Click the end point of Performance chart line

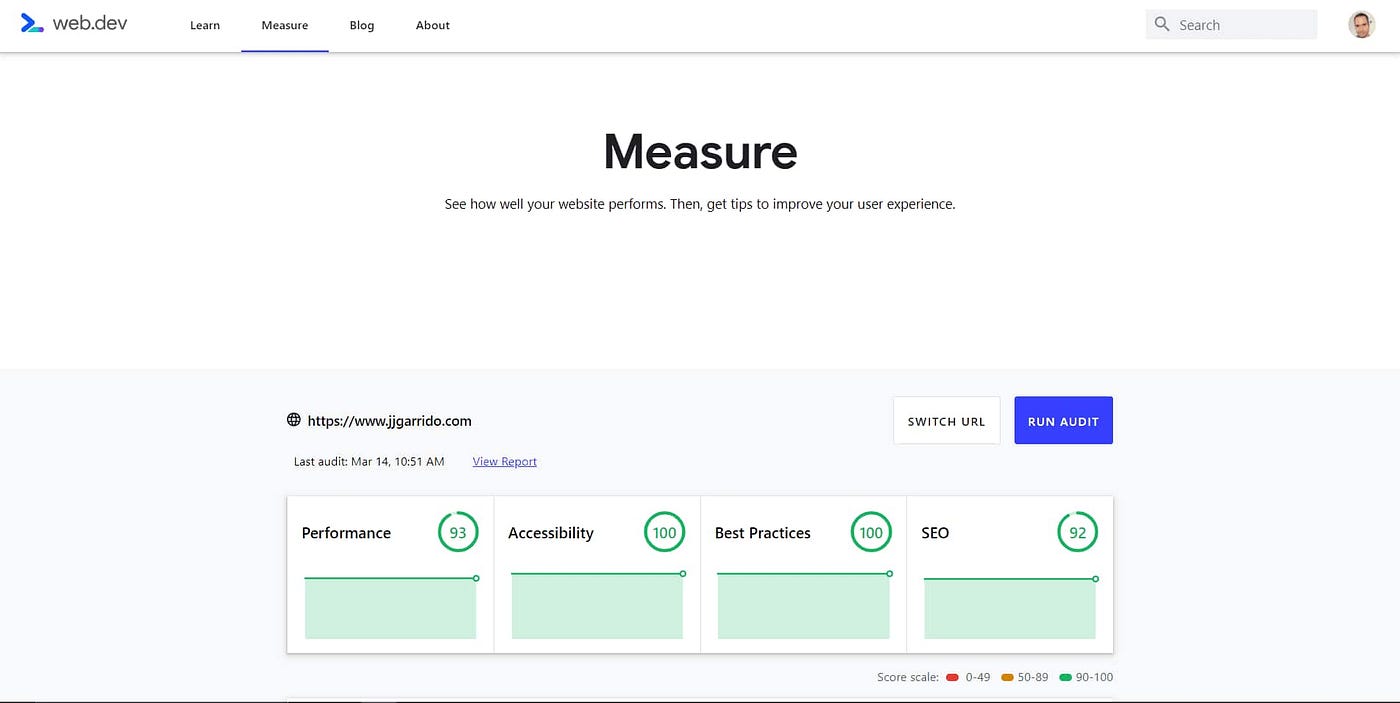tap(476, 578)
